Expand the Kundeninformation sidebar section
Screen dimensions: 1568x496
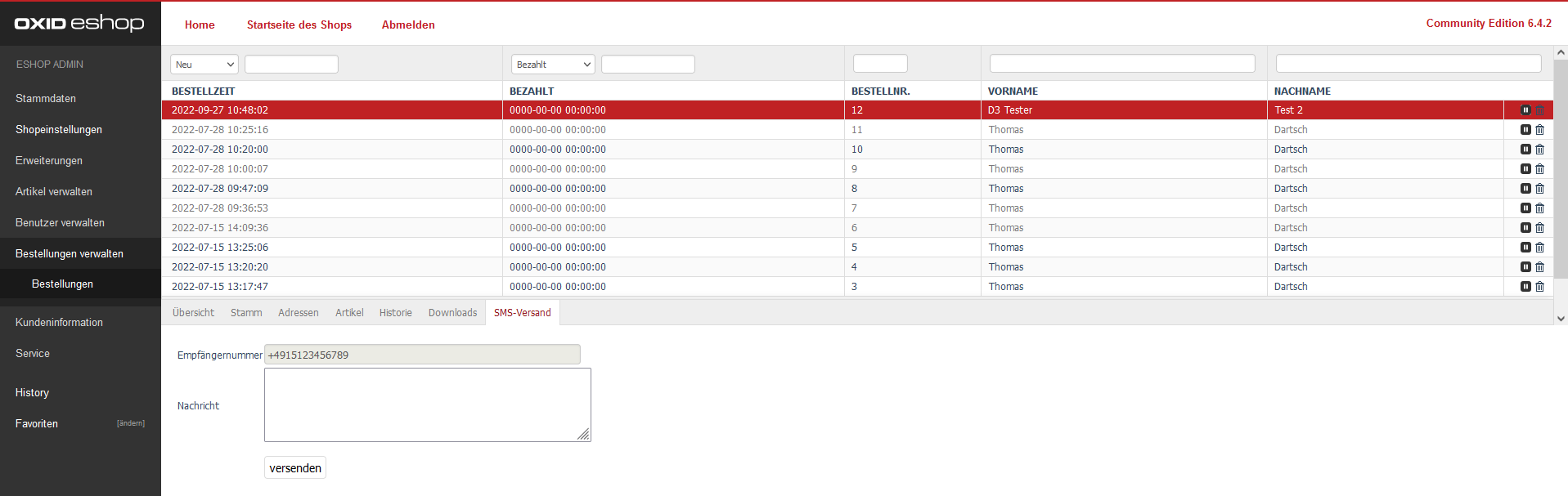click(59, 323)
